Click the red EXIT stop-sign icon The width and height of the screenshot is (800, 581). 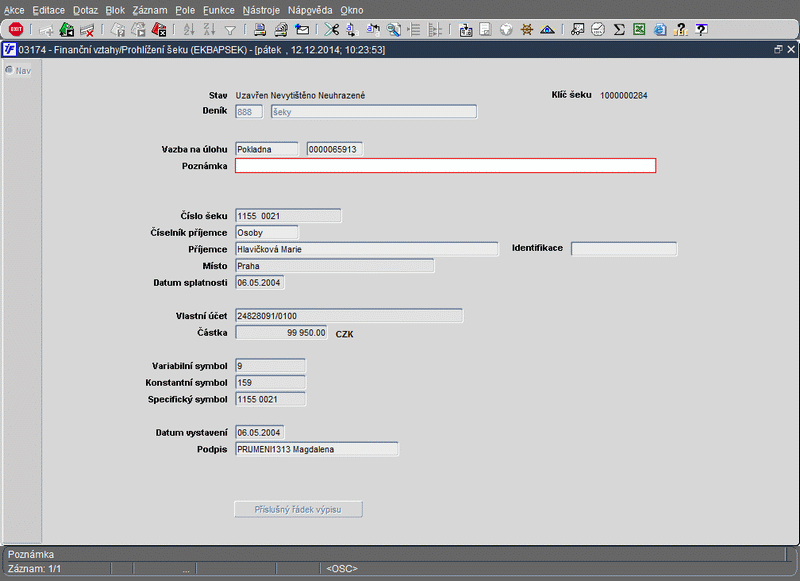[x=16, y=30]
